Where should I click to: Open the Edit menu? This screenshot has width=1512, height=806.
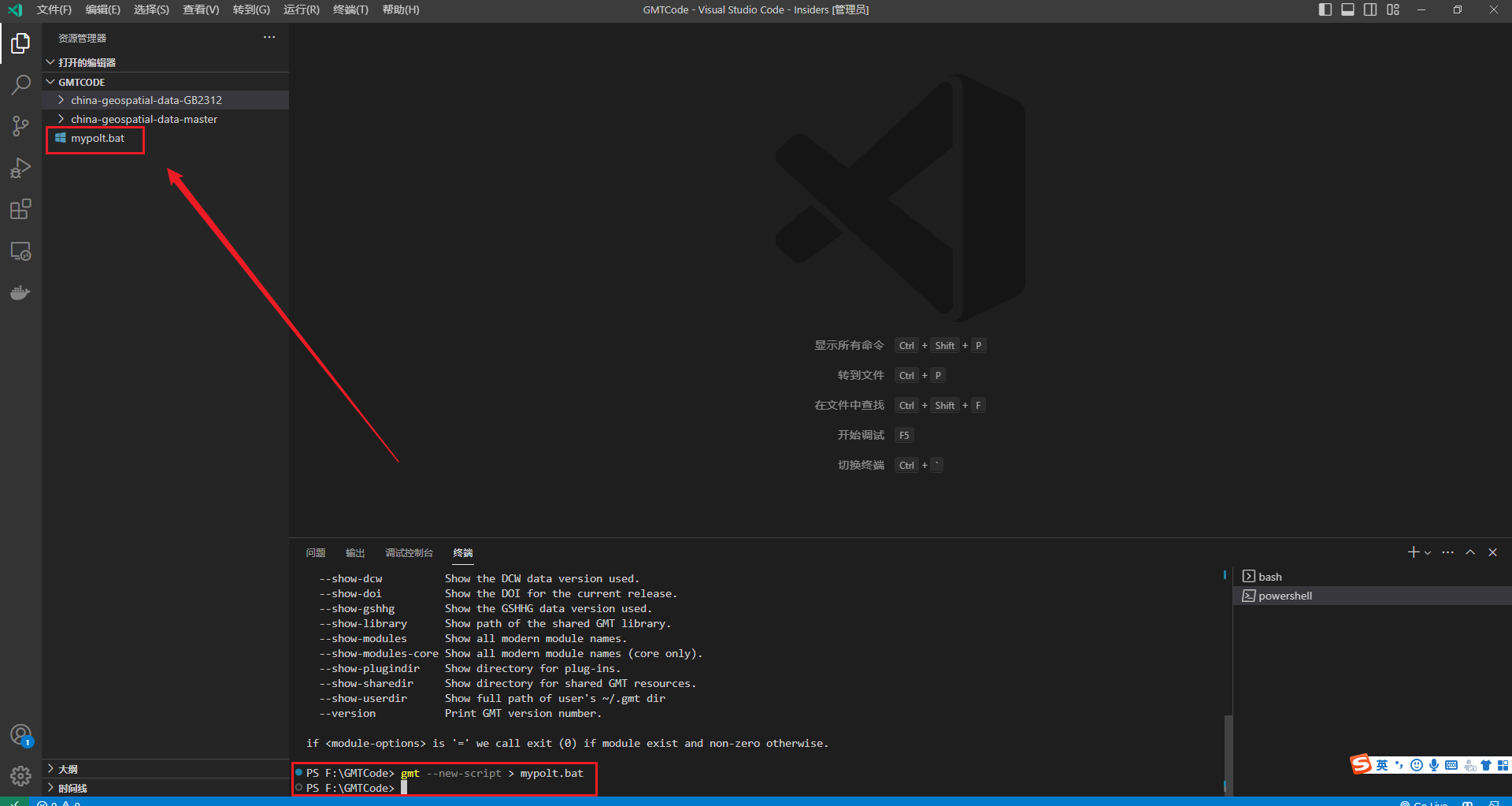pos(102,9)
